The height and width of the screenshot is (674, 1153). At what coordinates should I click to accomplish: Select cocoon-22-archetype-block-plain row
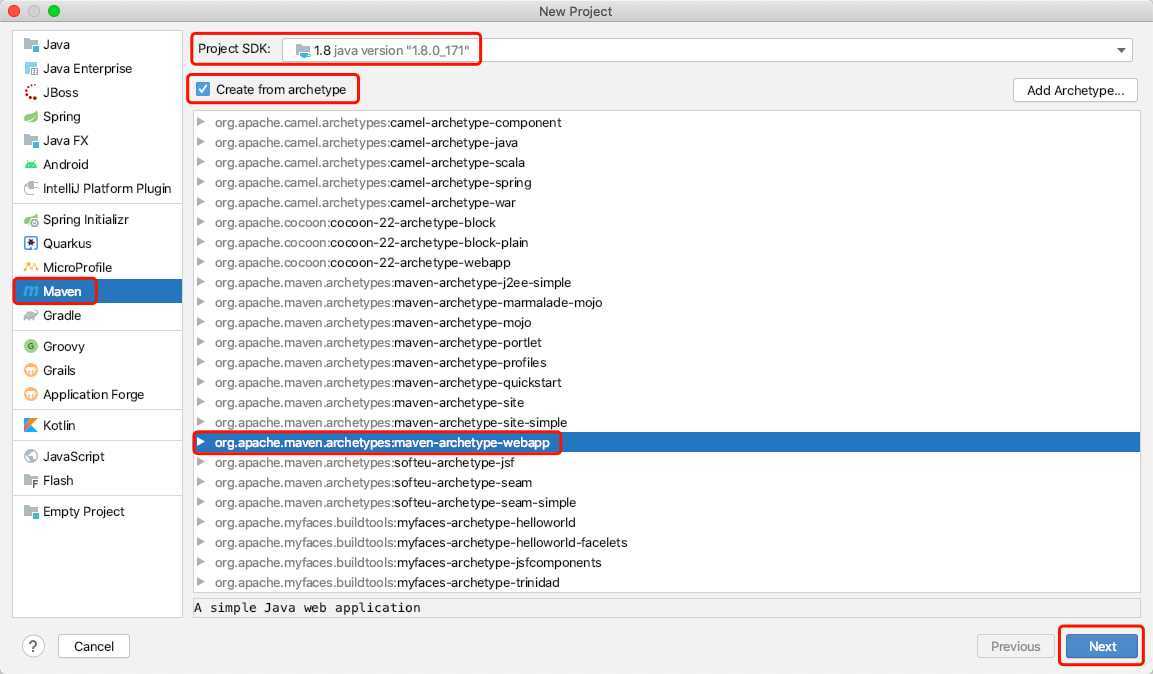click(x=667, y=243)
